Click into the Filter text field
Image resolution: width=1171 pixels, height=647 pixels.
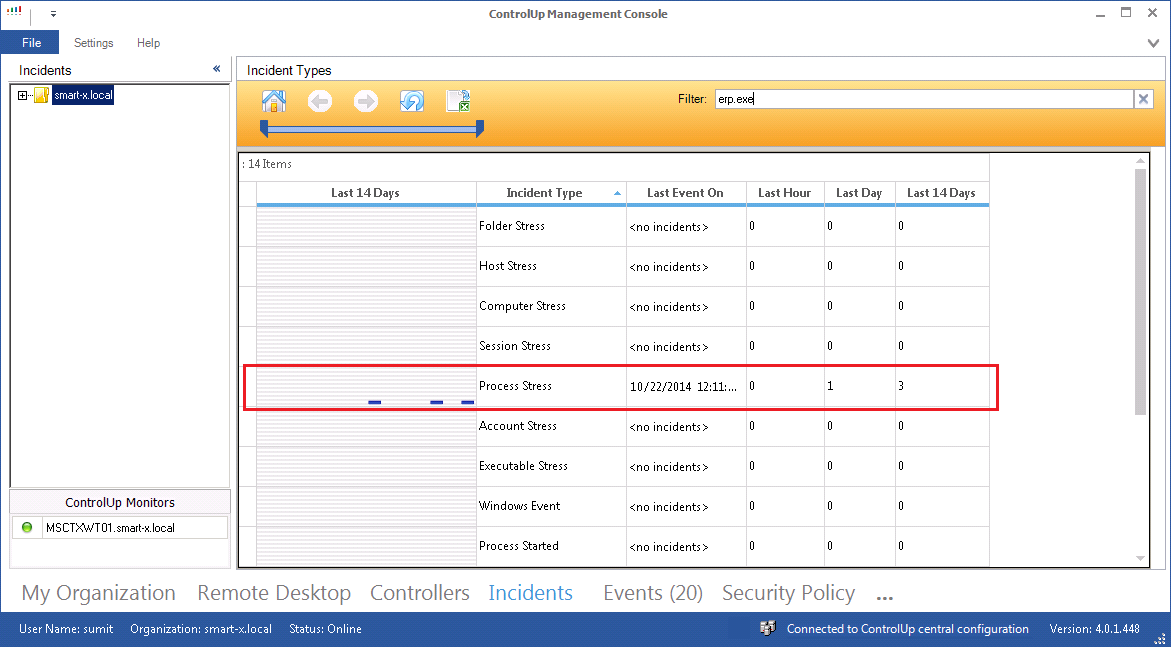click(x=924, y=99)
